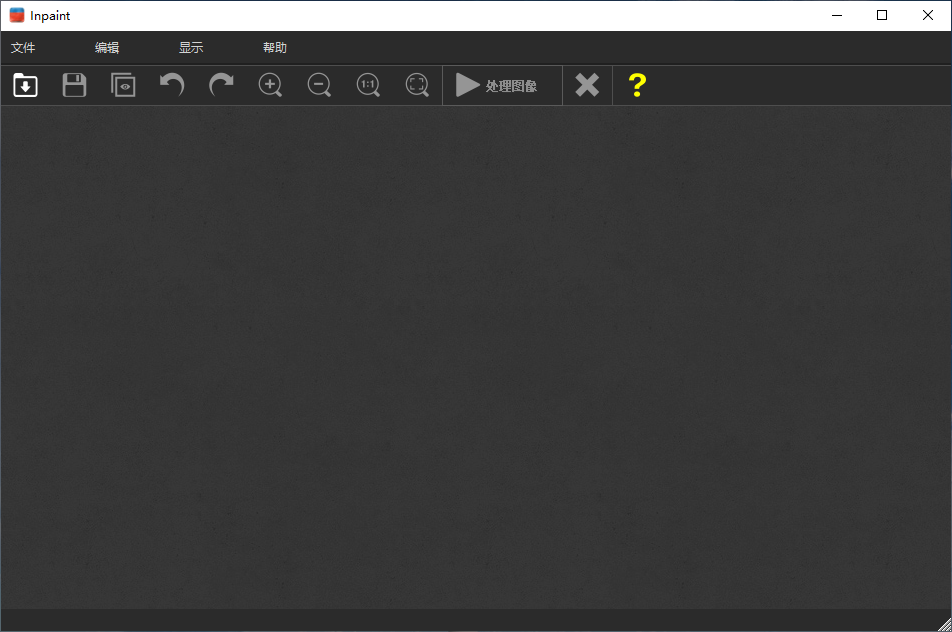The height and width of the screenshot is (632, 952).
Task: Open the 文件 menu
Action: [23, 47]
